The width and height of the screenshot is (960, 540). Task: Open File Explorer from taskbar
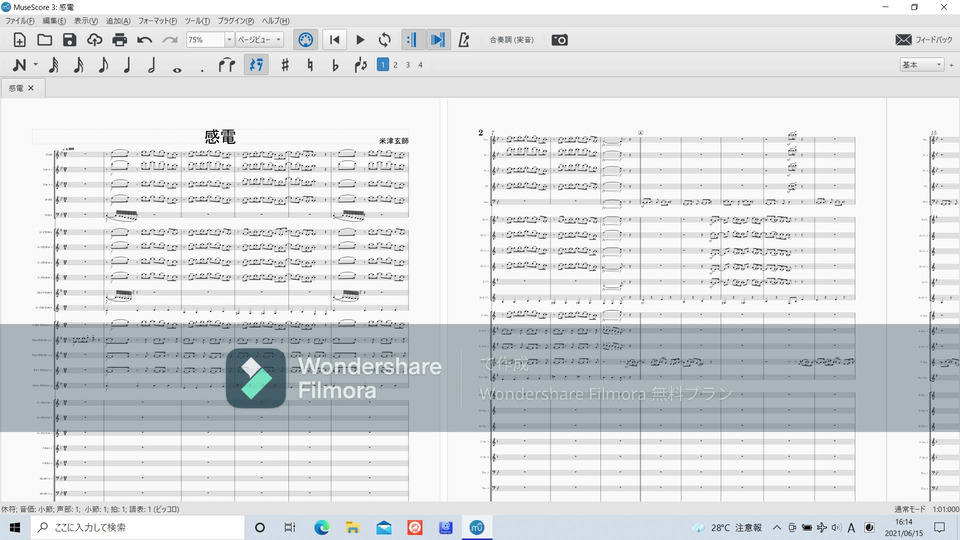pos(353,527)
